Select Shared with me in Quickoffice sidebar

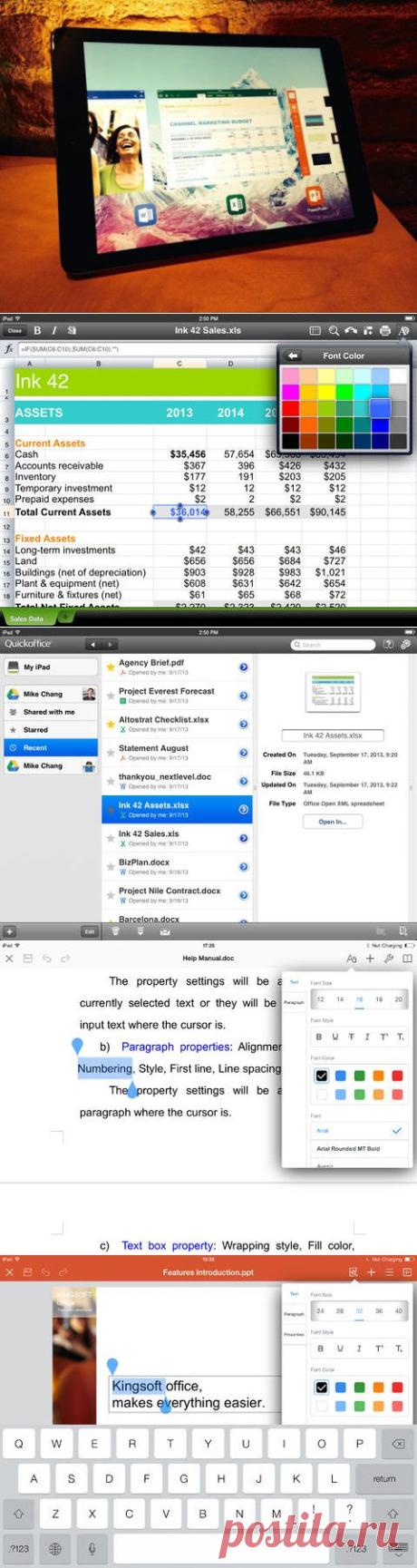(x=50, y=712)
